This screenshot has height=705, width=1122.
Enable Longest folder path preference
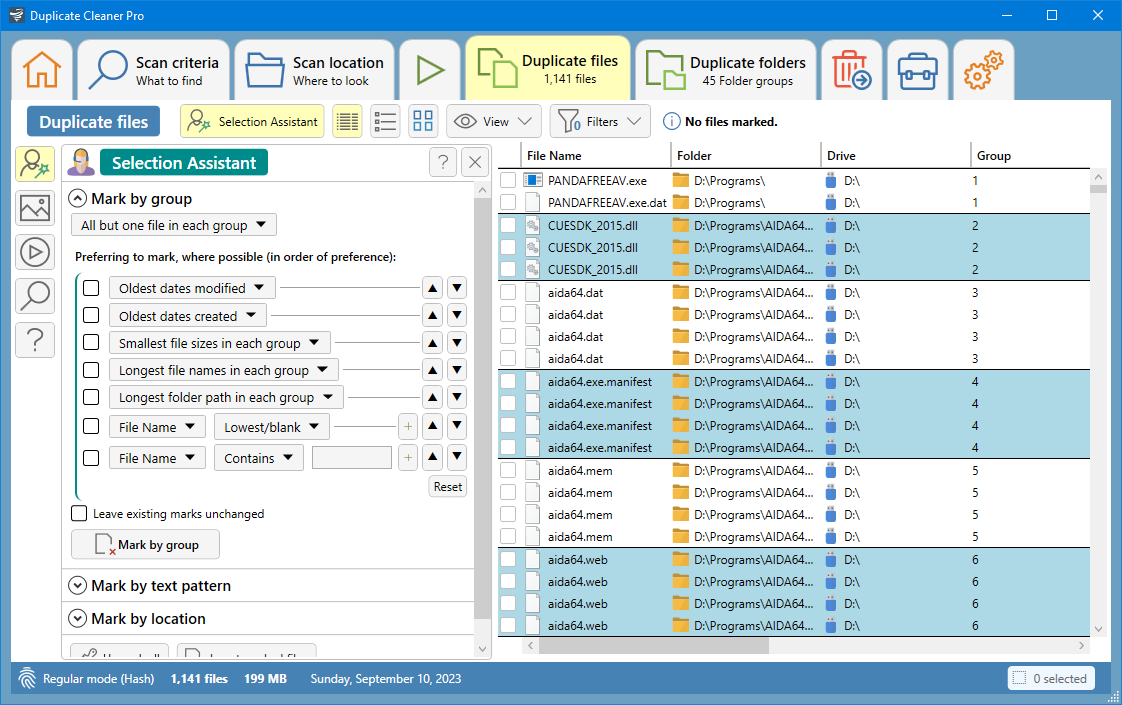[x=91, y=397]
